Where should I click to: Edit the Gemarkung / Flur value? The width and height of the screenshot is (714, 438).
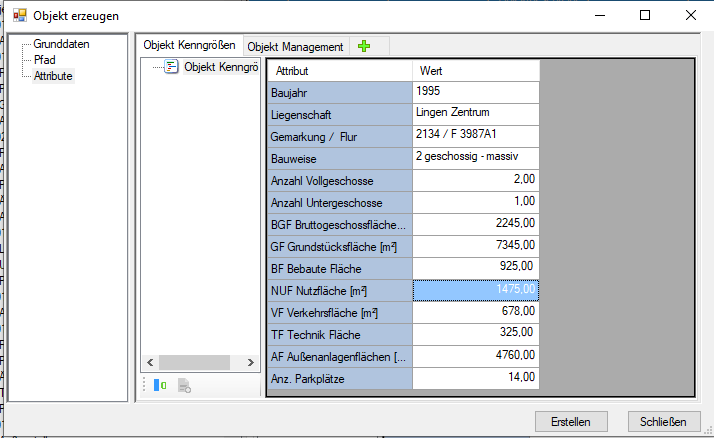point(476,137)
